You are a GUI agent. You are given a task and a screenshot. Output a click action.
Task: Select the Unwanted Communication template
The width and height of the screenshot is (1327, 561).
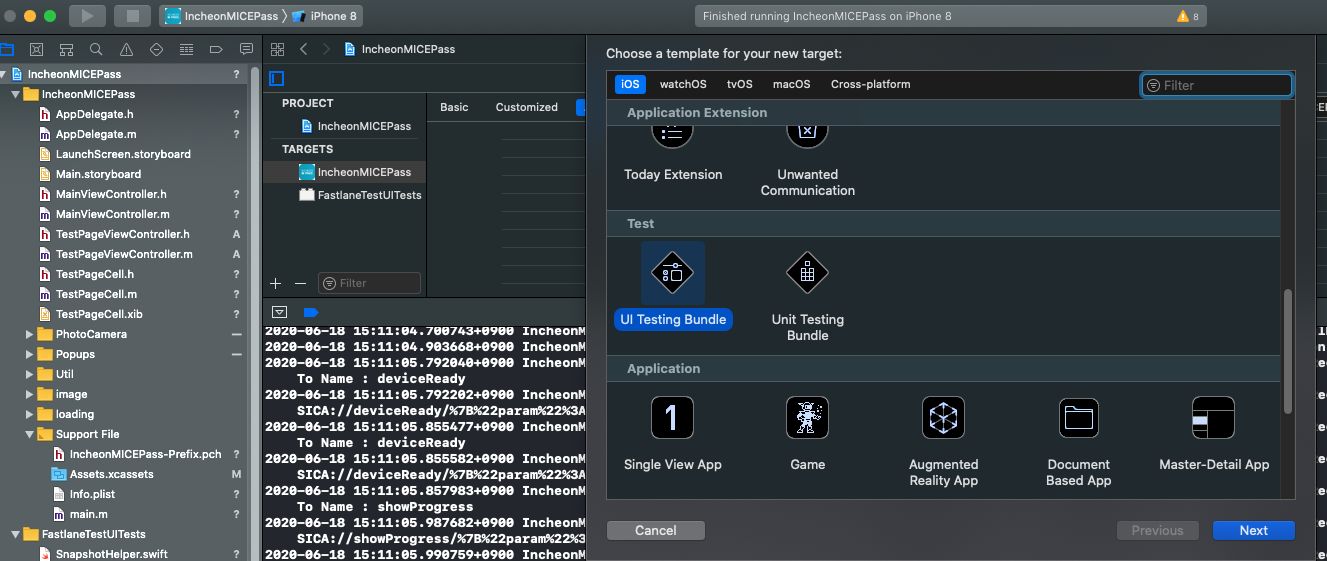click(808, 162)
